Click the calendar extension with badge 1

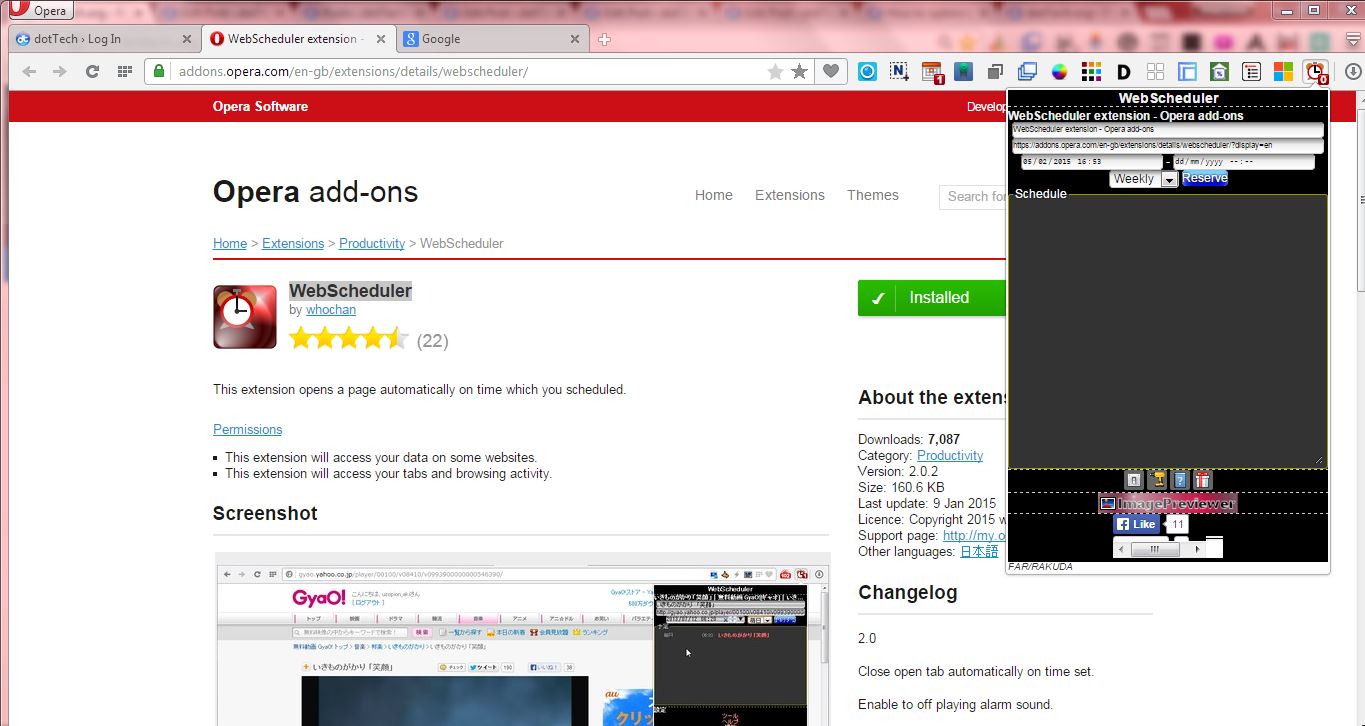(932, 73)
